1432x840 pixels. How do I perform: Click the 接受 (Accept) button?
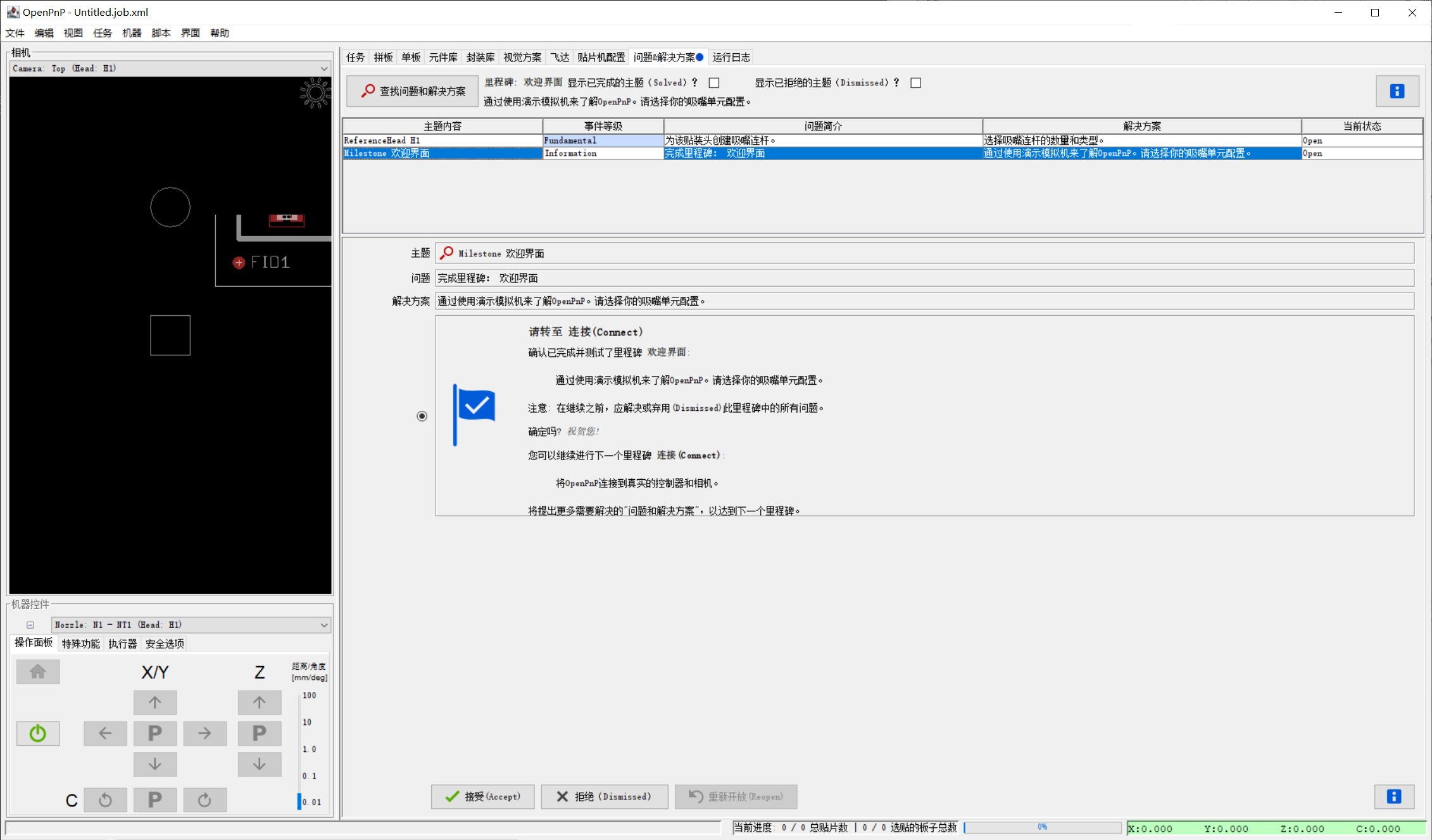pyautogui.click(x=482, y=796)
